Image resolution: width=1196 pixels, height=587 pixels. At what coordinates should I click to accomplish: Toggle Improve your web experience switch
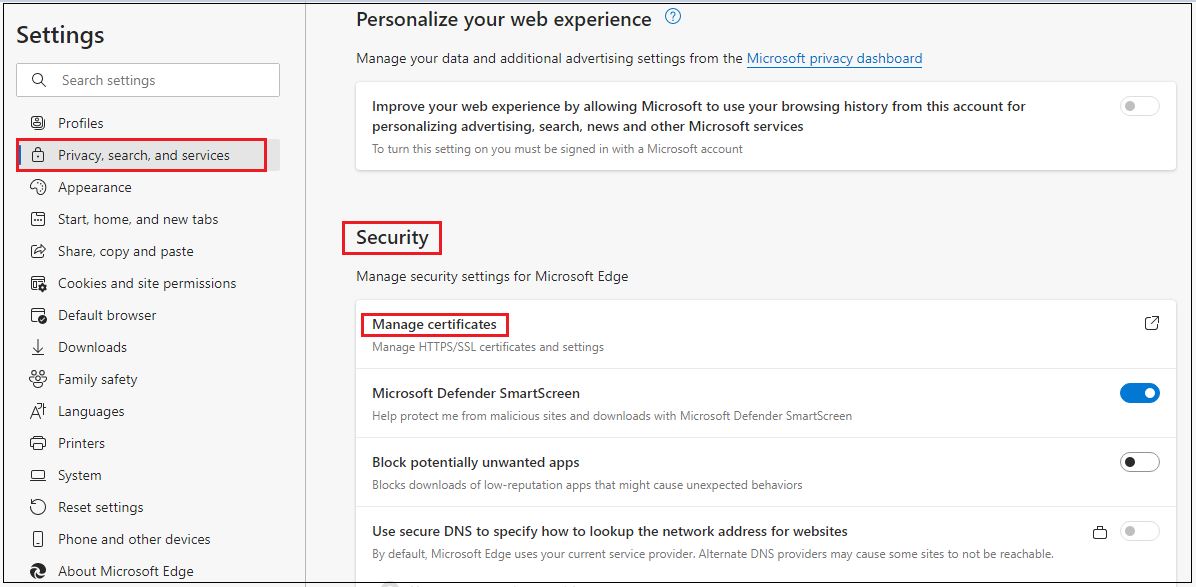pyautogui.click(x=1139, y=106)
